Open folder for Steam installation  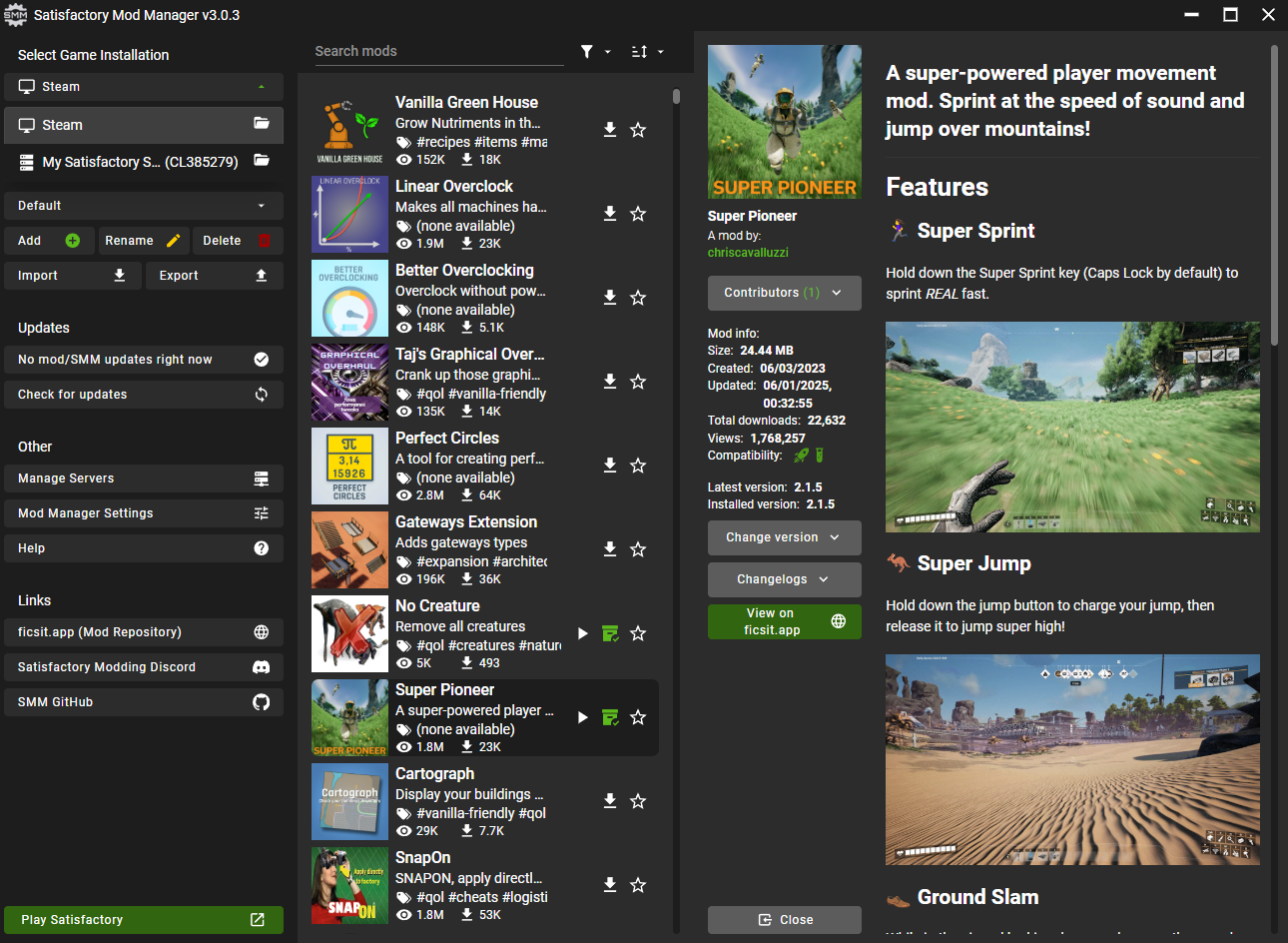[x=262, y=124]
